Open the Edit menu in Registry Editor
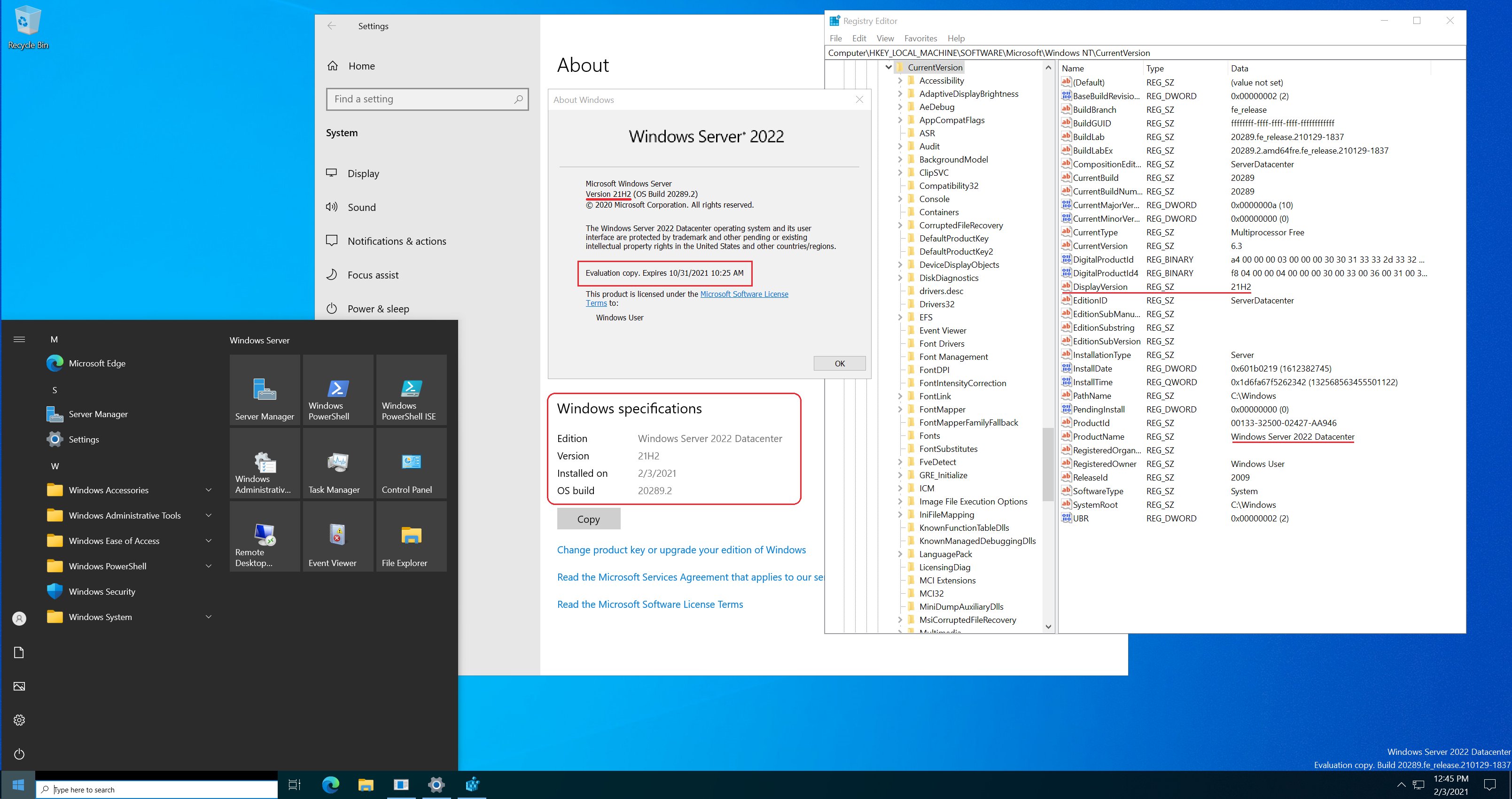1512x799 pixels. pos(859,38)
